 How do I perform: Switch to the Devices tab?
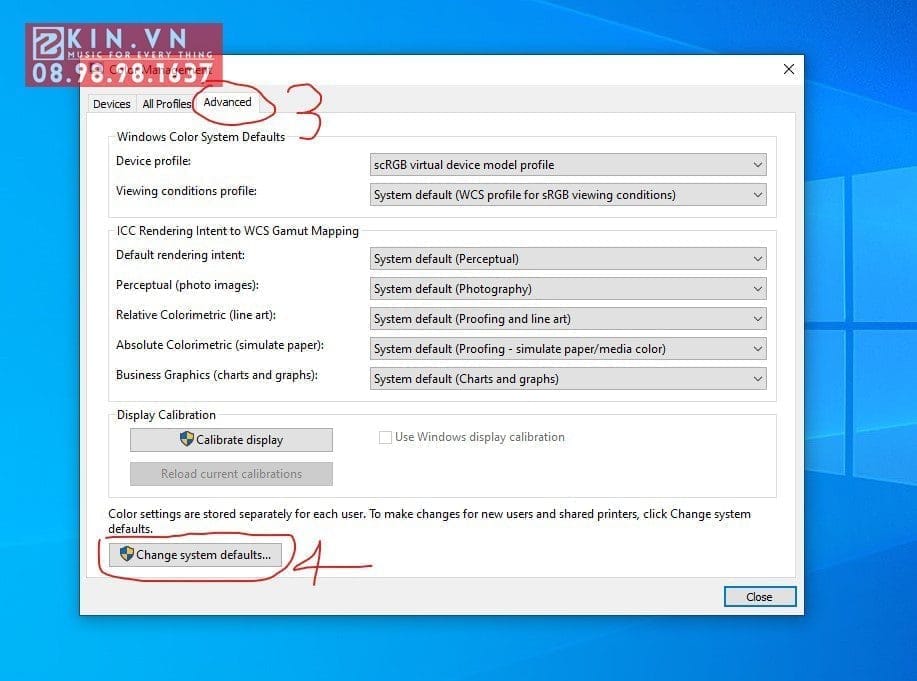(111, 103)
